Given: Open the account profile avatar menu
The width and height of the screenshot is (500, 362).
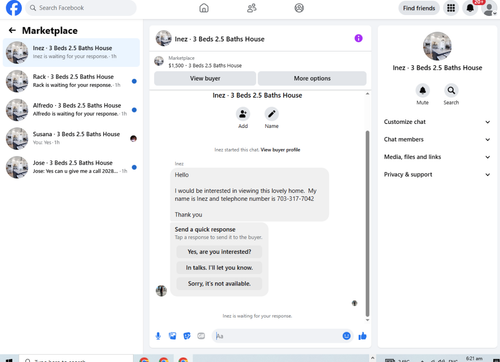Looking at the screenshot, I should pos(489,8).
